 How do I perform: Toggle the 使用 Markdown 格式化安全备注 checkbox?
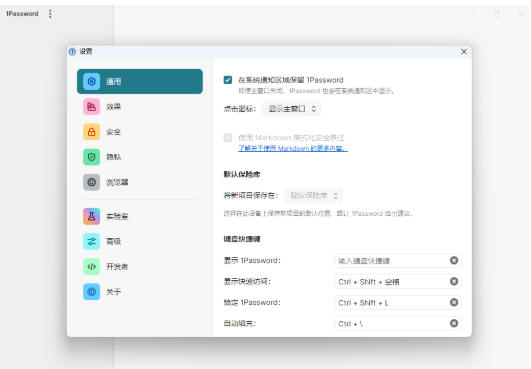(x=228, y=137)
